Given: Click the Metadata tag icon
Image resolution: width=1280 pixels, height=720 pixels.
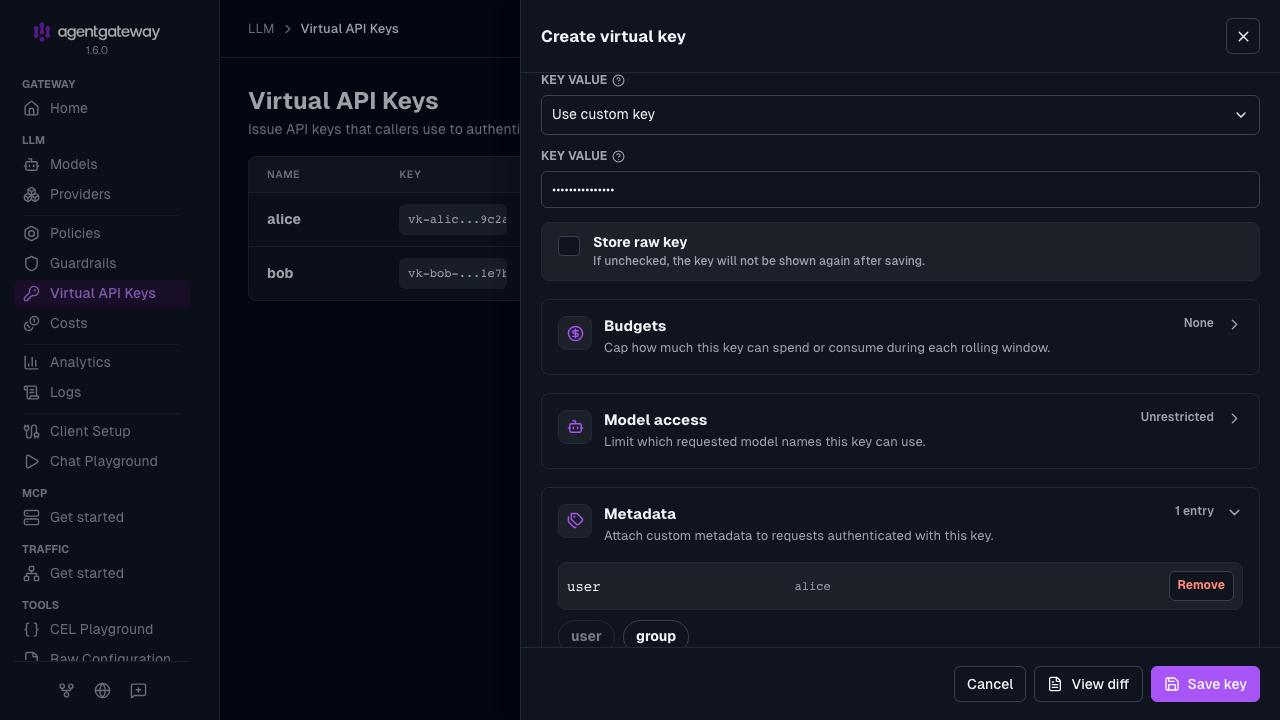Looking at the screenshot, I should point(575,521).
